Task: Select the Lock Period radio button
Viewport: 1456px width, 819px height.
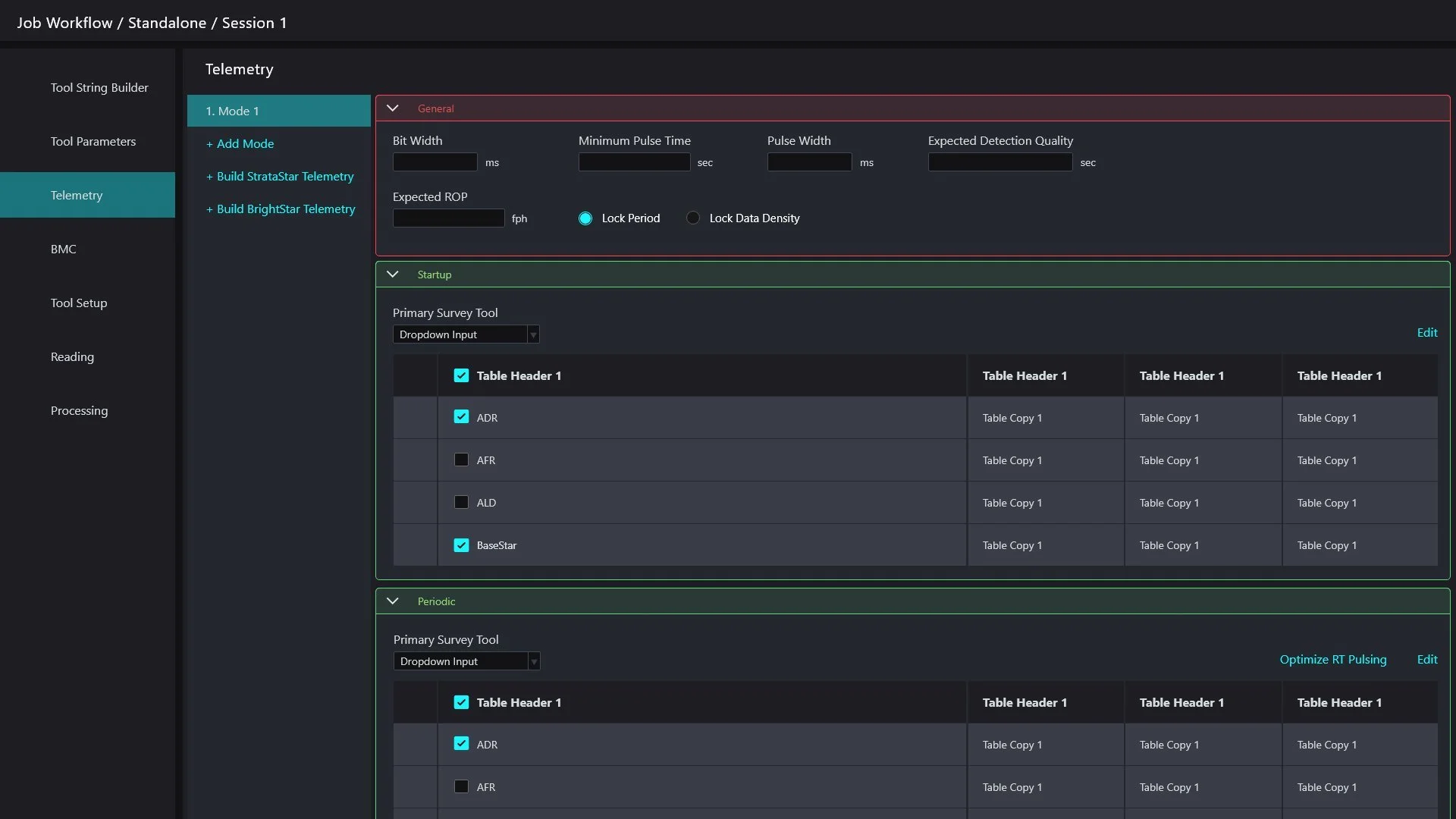Action: (x=585, y=218)
